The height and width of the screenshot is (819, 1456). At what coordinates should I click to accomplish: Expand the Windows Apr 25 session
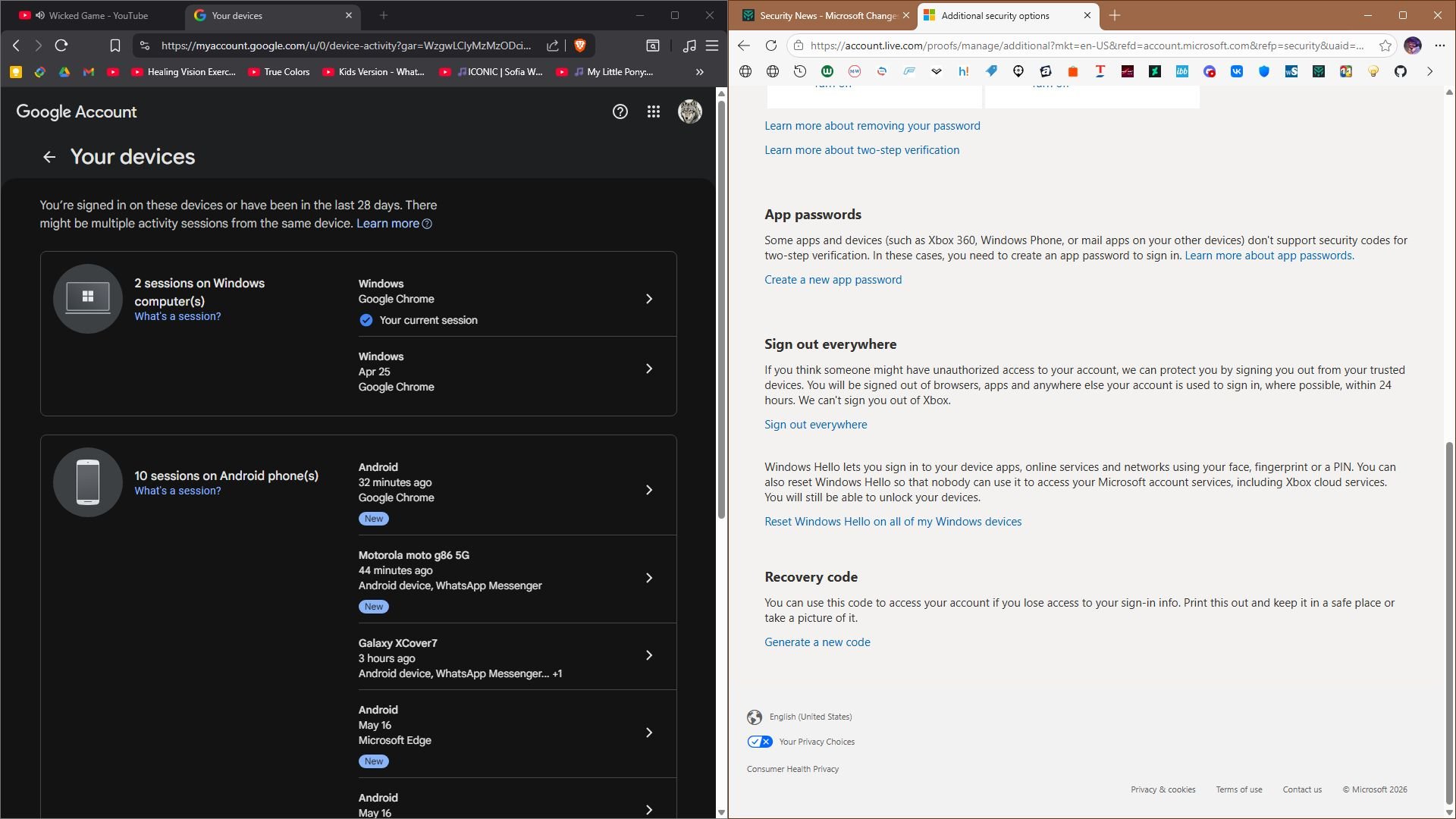pos(517,372)
